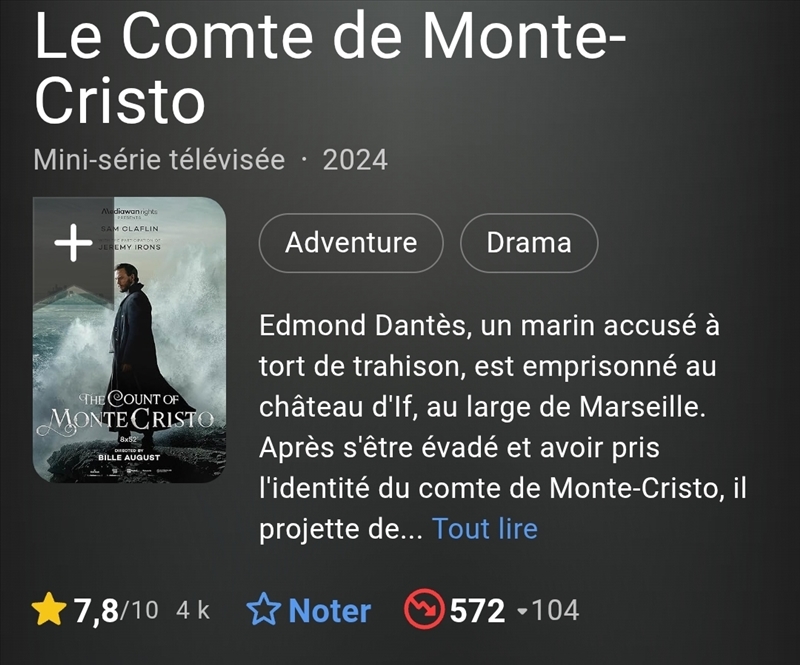Image resolution: width=800 pixels, height=665 pixels.
Task: Click the yellow star rating icon
Action: coord(49,609)
